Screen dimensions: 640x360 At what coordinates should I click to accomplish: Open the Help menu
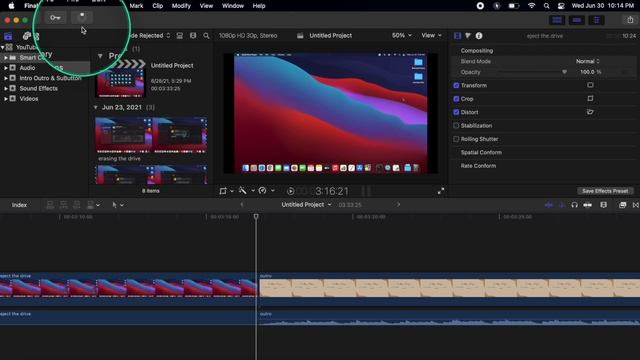tap(259, 6)
